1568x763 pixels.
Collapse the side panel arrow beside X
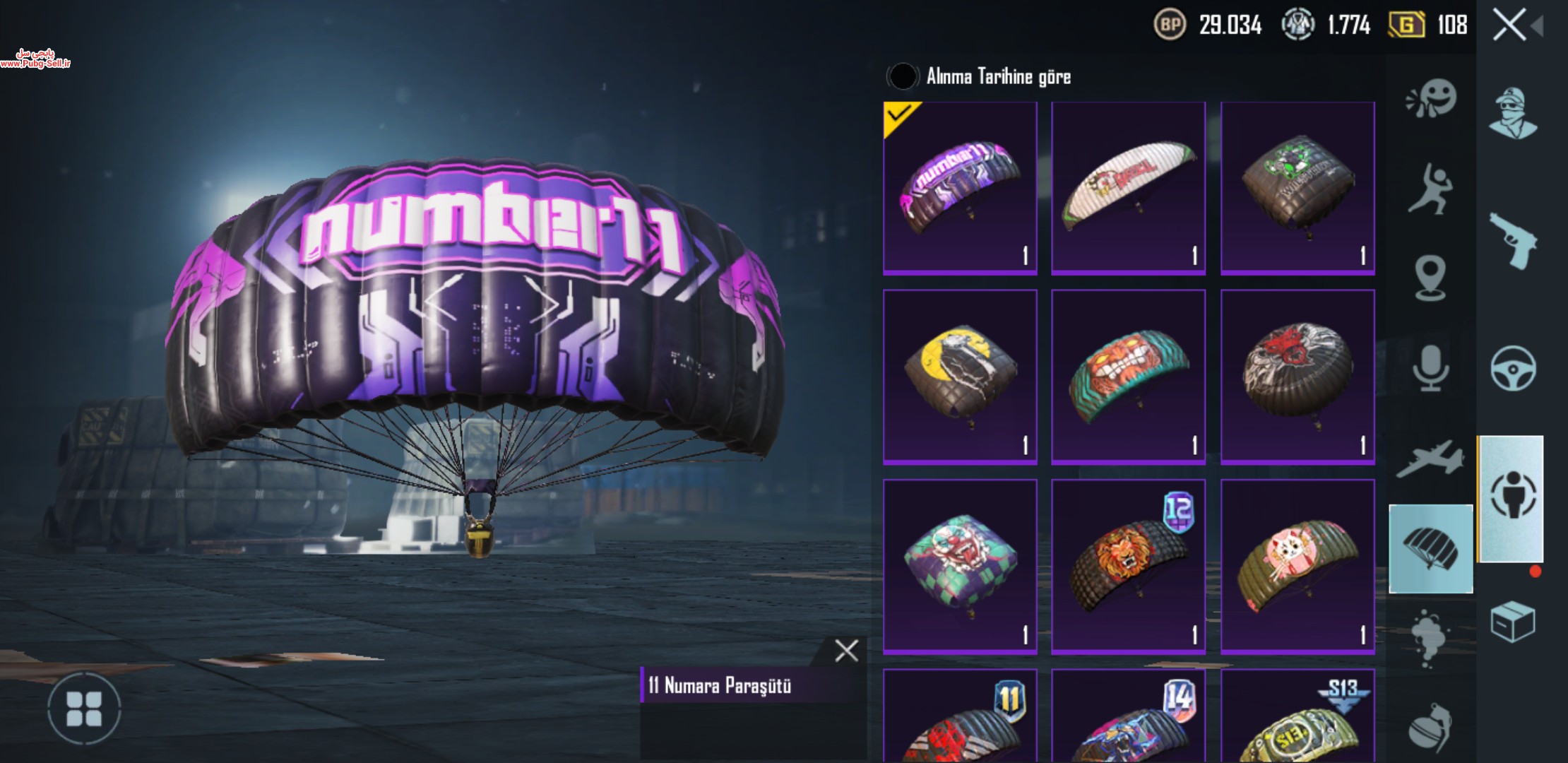pos(1537,26)
